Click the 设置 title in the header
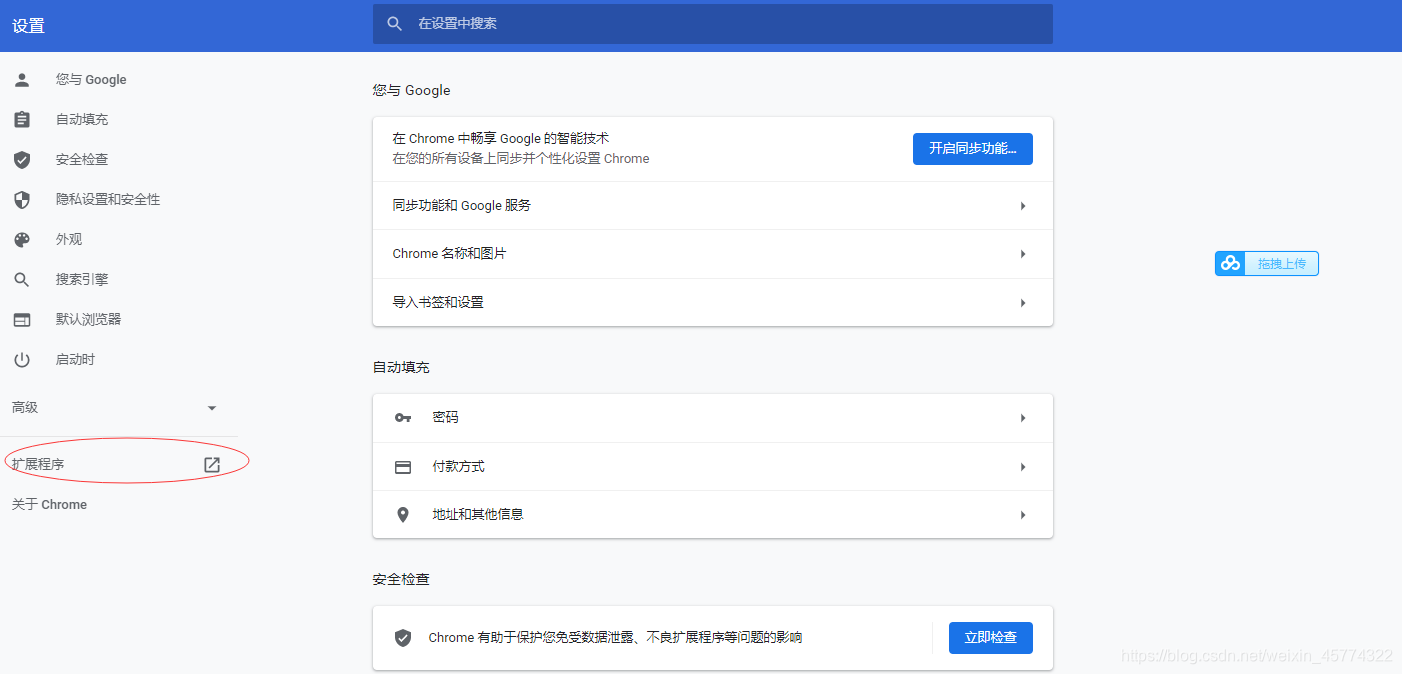Screen dimensions: 1402x674 28,26
